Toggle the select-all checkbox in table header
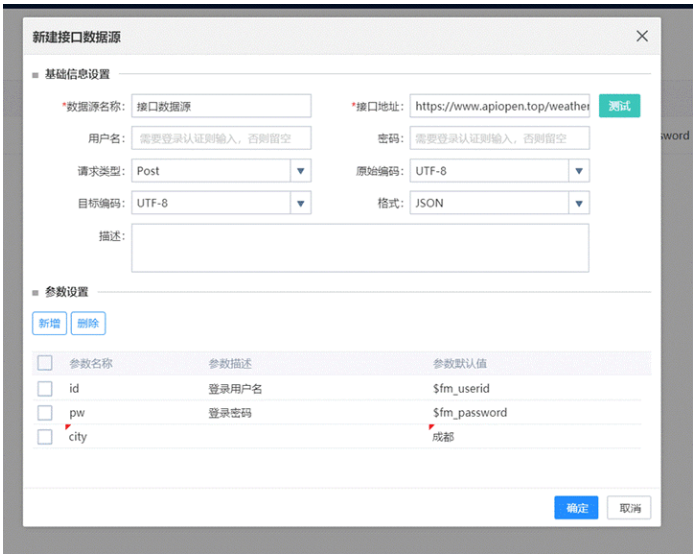This screenshot has width=695, height=558. tap(45, 363)
